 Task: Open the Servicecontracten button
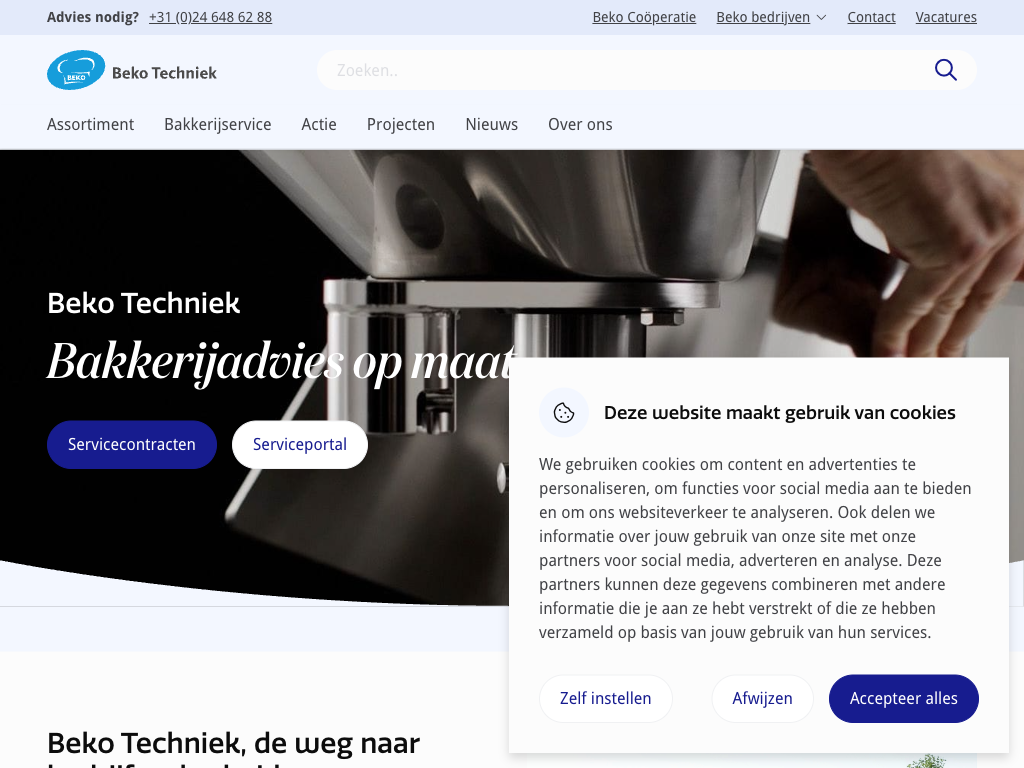point(132,444)
